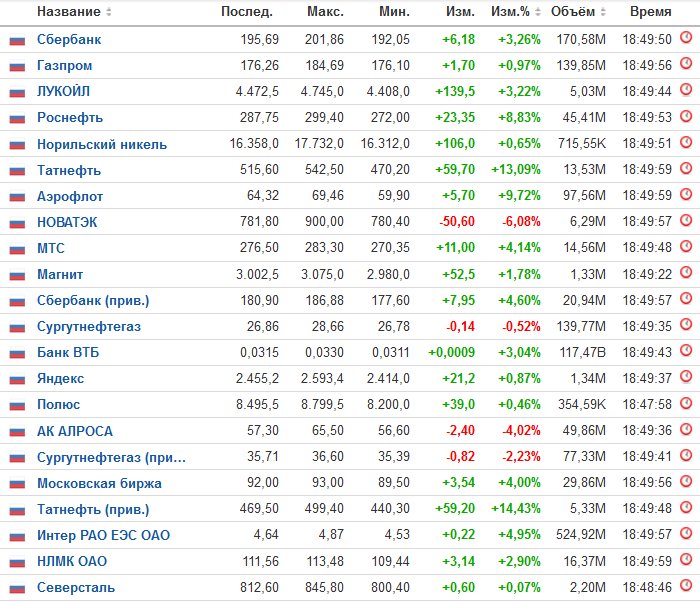
Task: Click the clock icon in Роснефть row
Action: (x=686, y=116)
